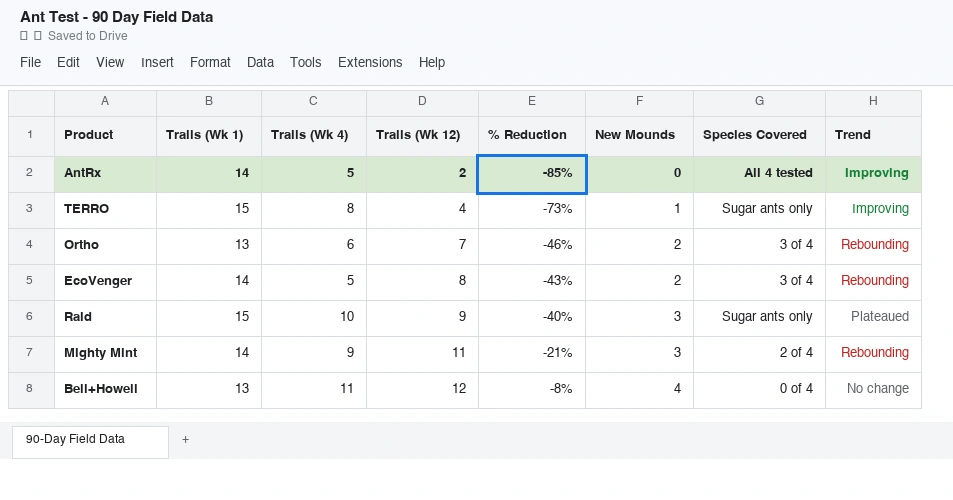Open the Extensions menu
Screen dimensions: 953x500
370,62
